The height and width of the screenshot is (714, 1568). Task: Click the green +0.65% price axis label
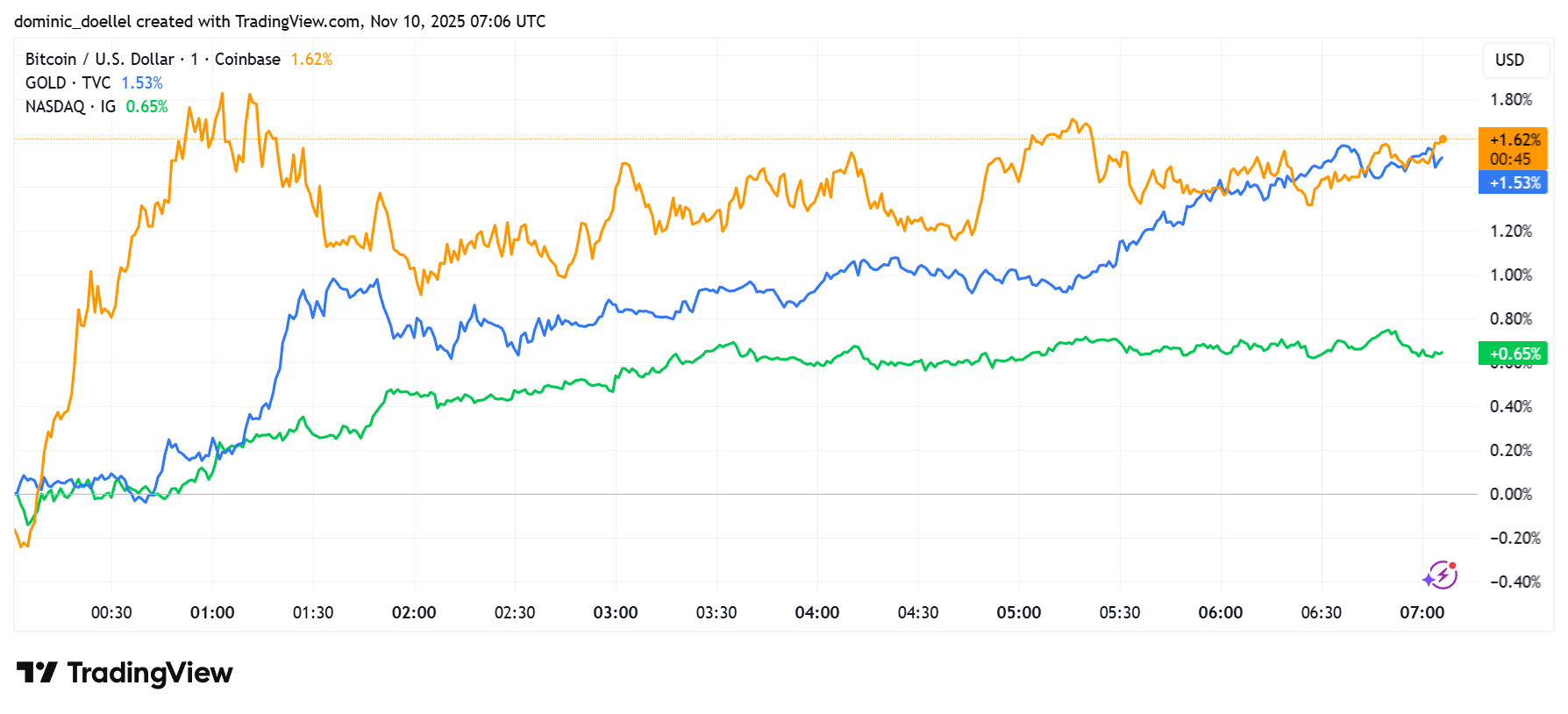[x=1515, y=353]
